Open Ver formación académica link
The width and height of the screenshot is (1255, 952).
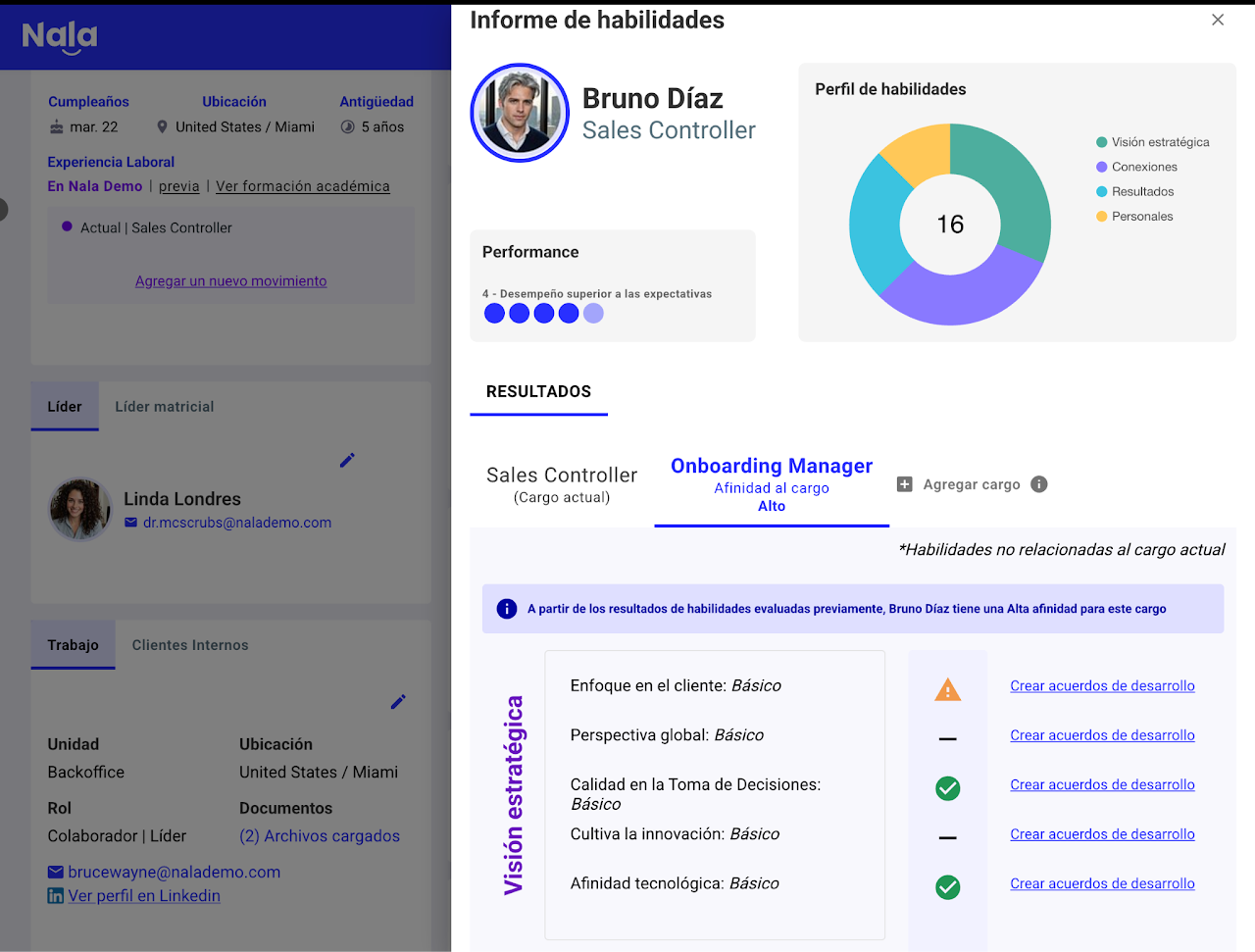pyautogui.click(x=302, y=186)
